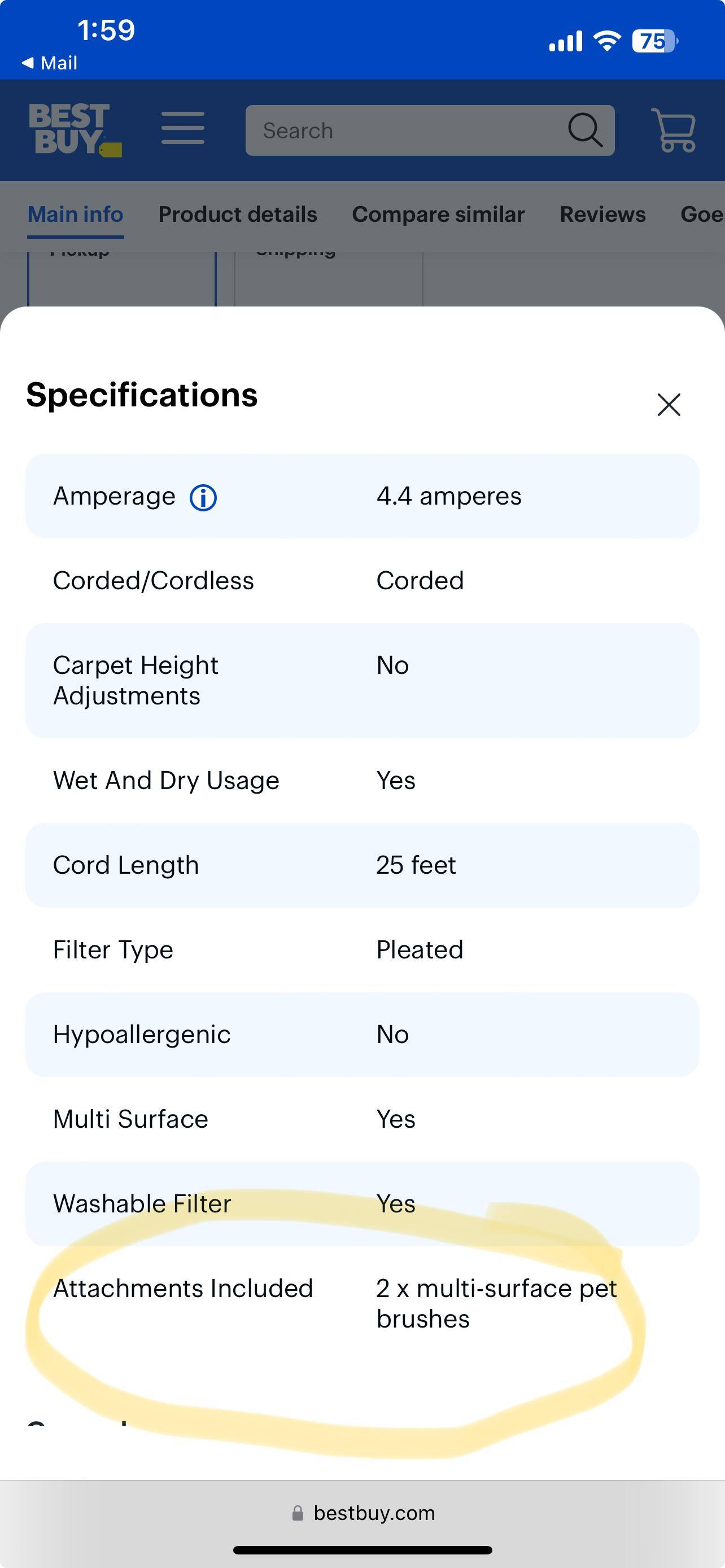Screen dimensions: 725x1568
Task: Tap the battery indicator in status bar
Action: point(654,41)
